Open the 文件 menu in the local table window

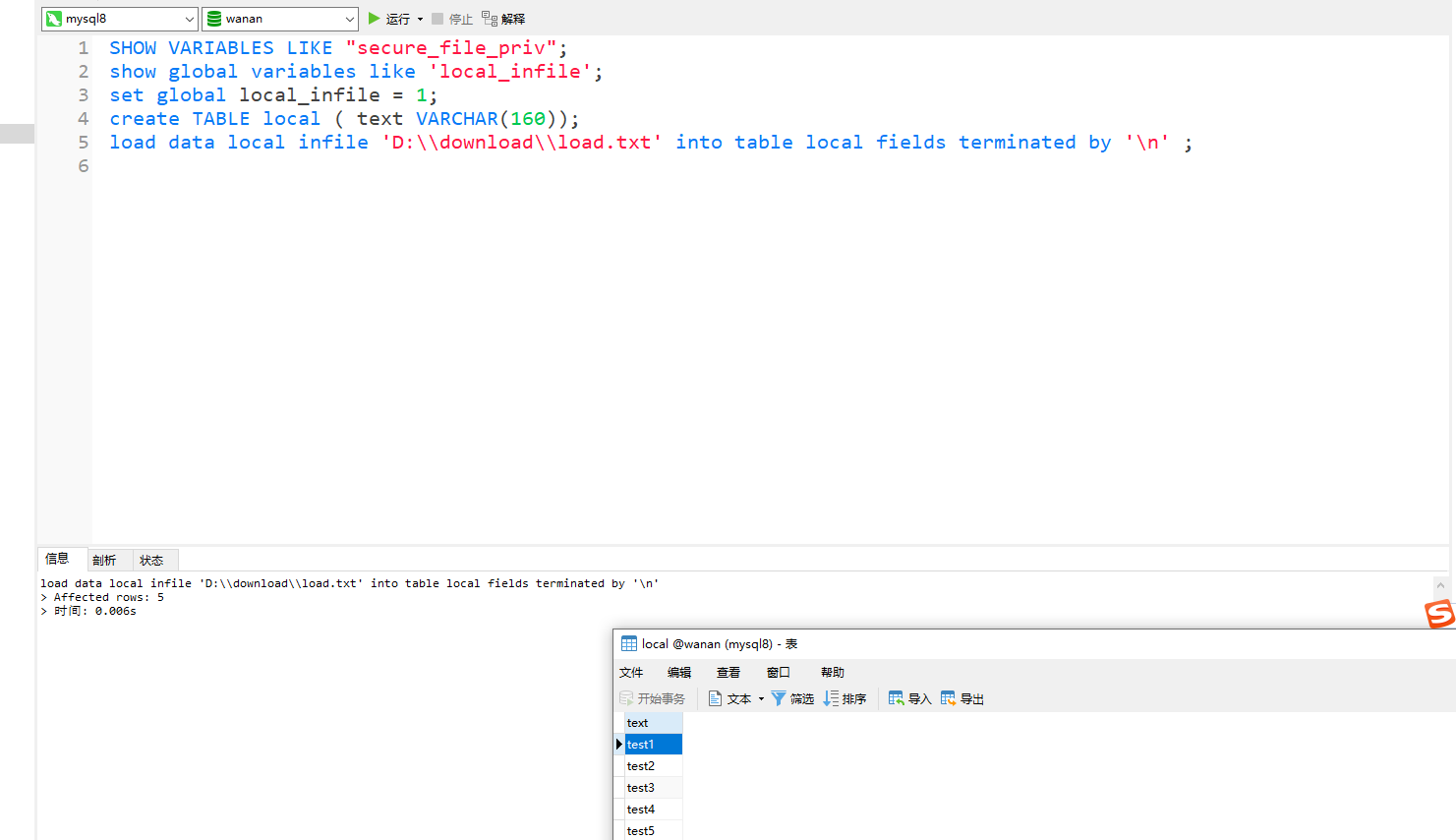pyautogui.click(x=631, y=673)
